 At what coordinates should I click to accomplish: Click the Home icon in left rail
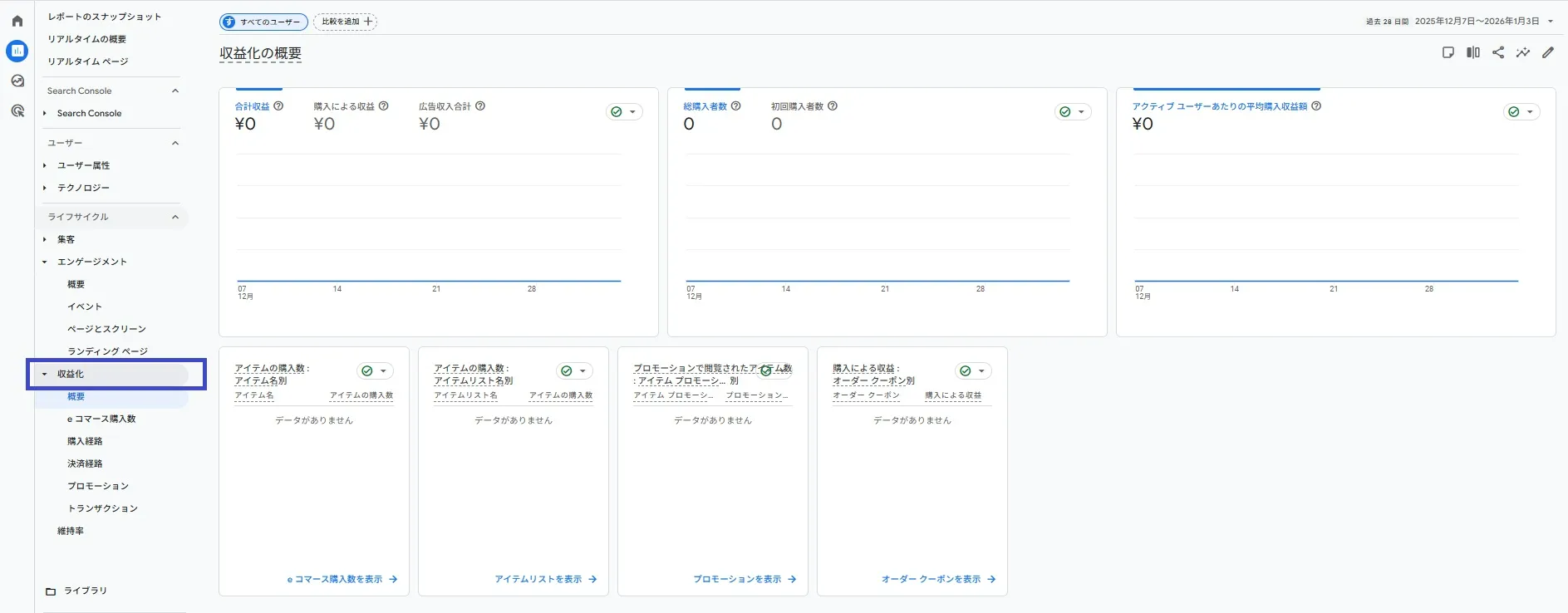click(x=17, y=21)
